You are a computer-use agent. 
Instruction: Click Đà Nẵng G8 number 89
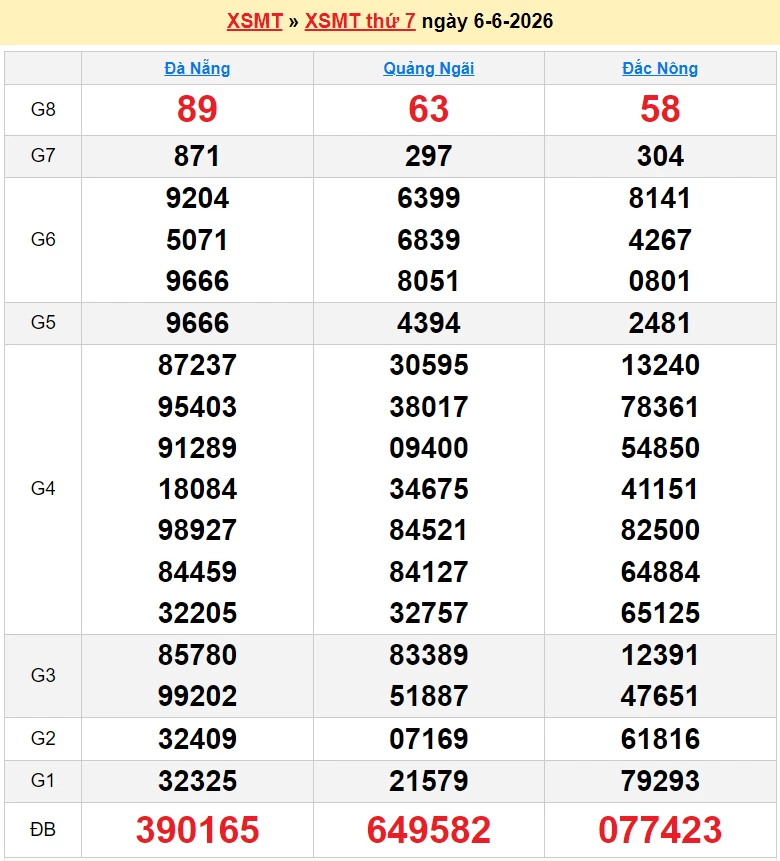pos(197,109)
